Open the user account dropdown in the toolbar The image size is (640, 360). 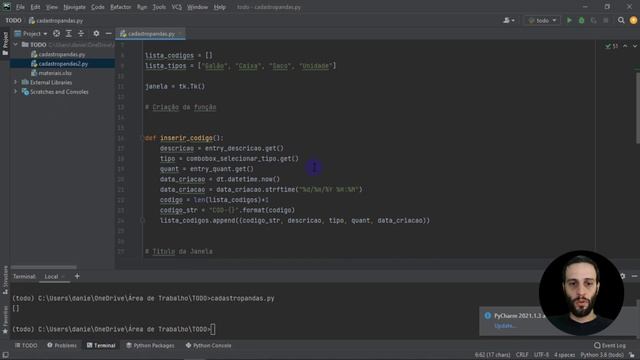click(x=509, y=20)
